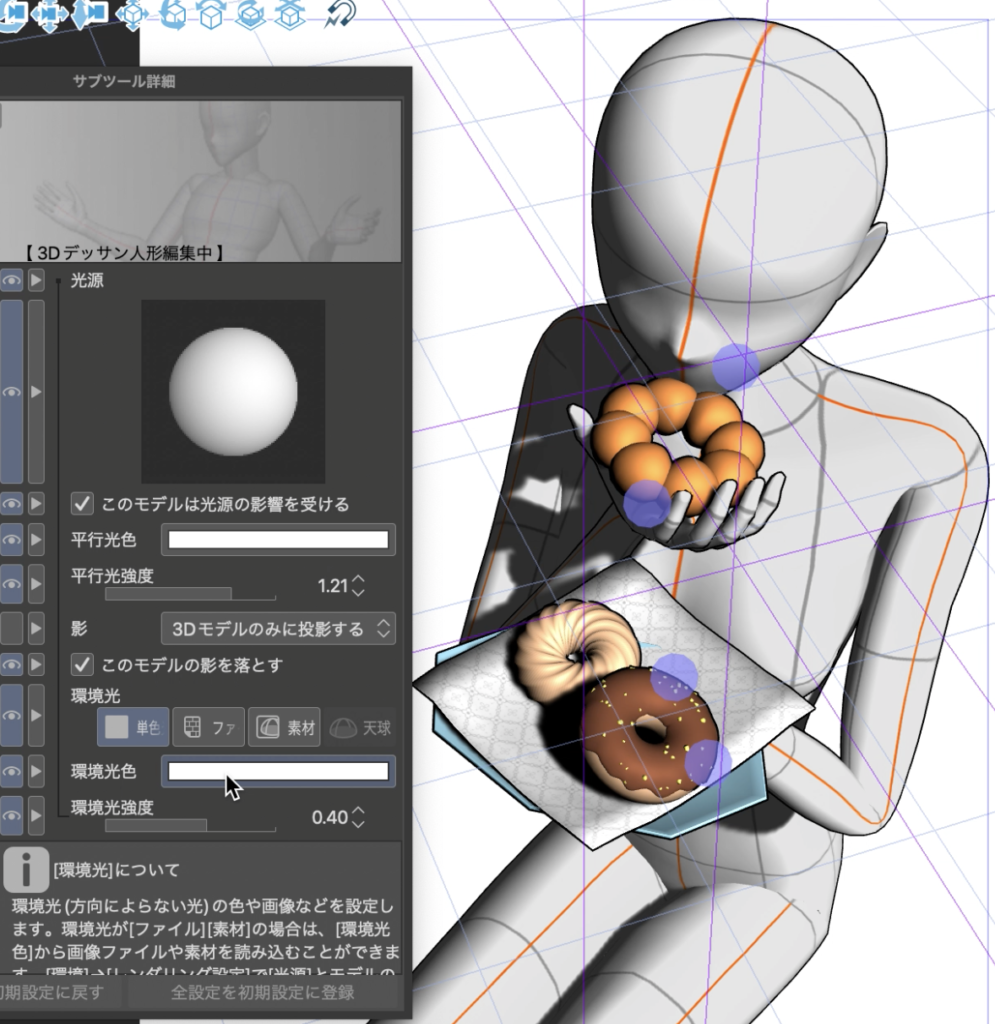Viewport: 995px width, 1024px height.
Task: Toggle eye icon next to 光源 row
Action: click(10, 281)
